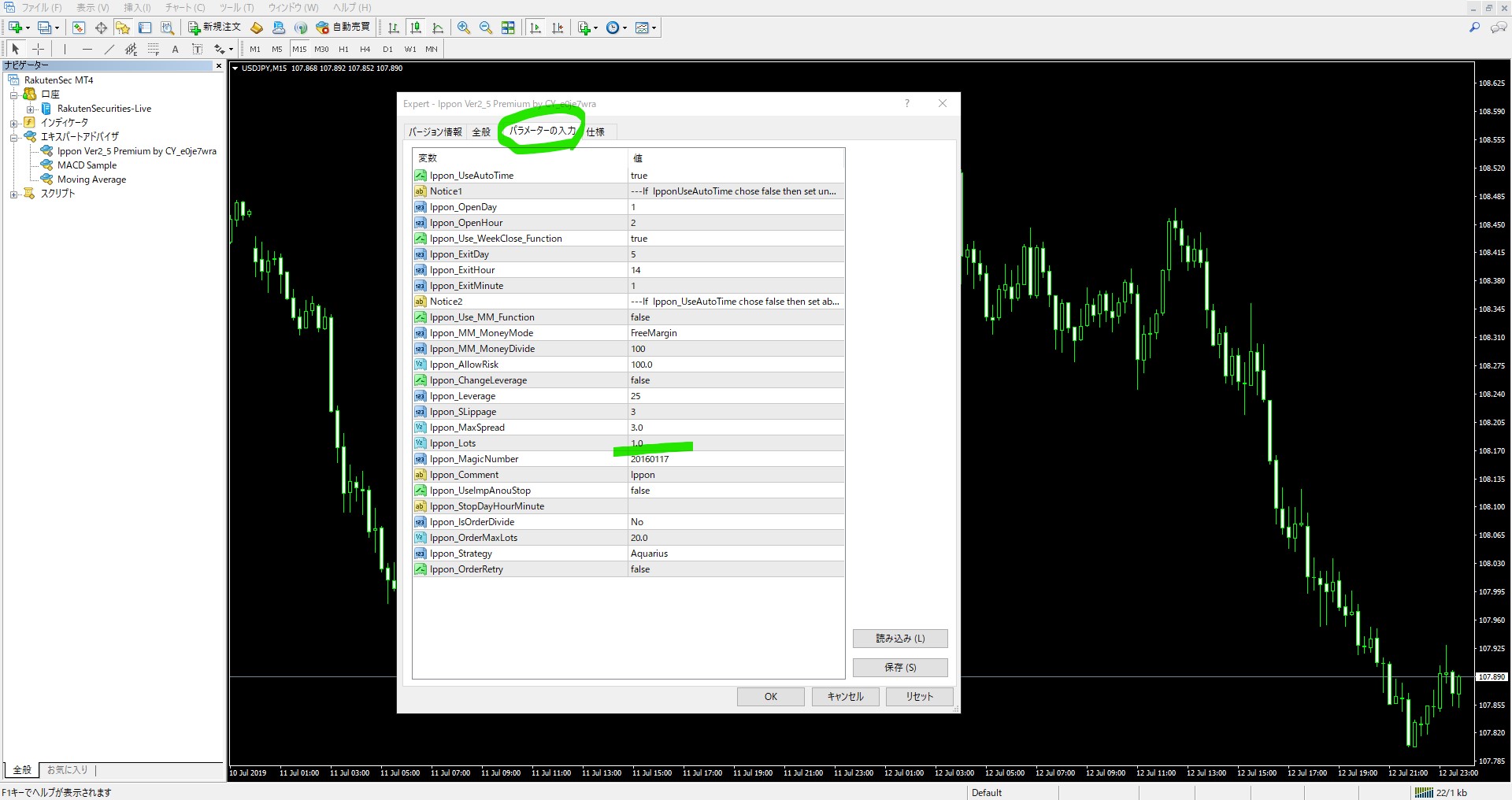Screen dimensions: 1512x800
Task: Open the チャート (C) menu
Action: pos(185,8)
